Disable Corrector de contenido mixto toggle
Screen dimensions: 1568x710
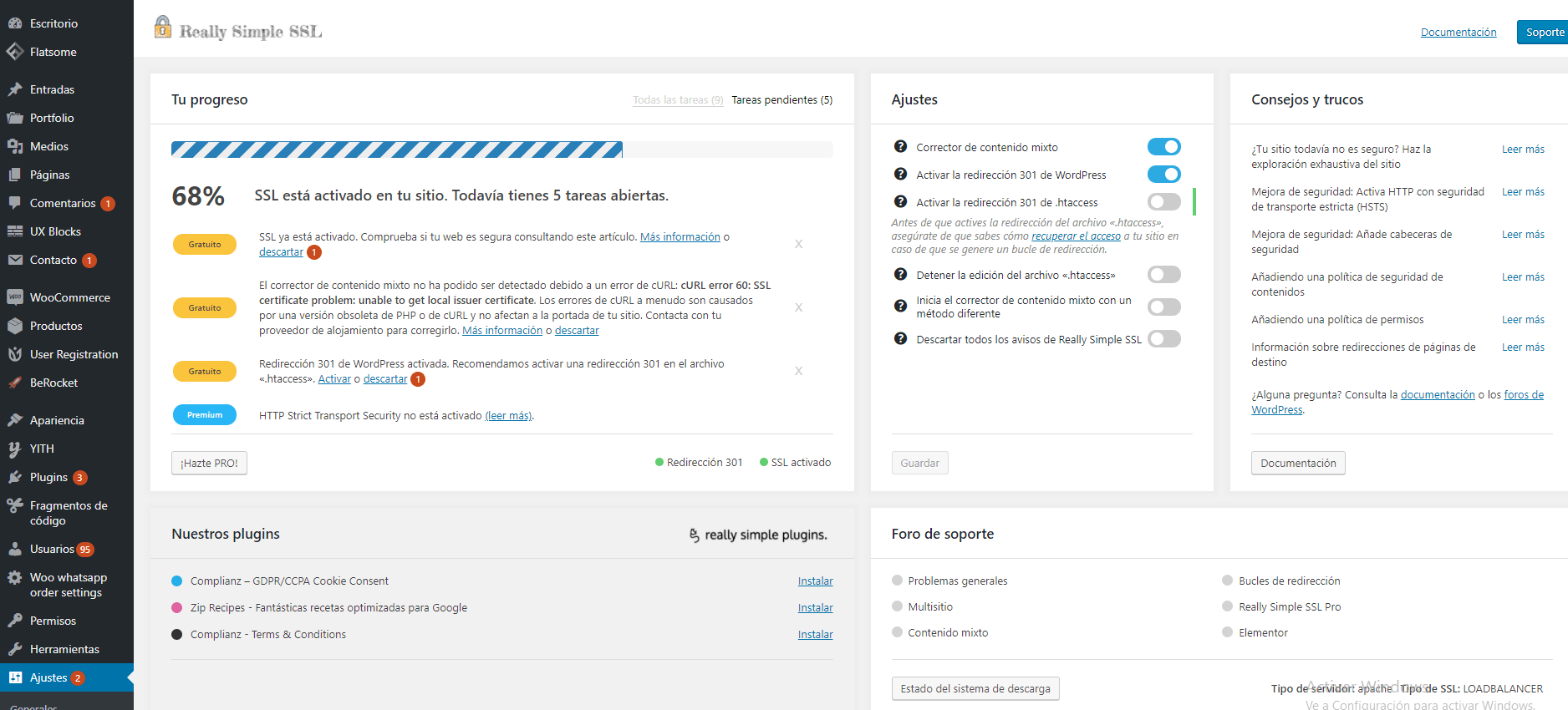(x=1163, y=146)
